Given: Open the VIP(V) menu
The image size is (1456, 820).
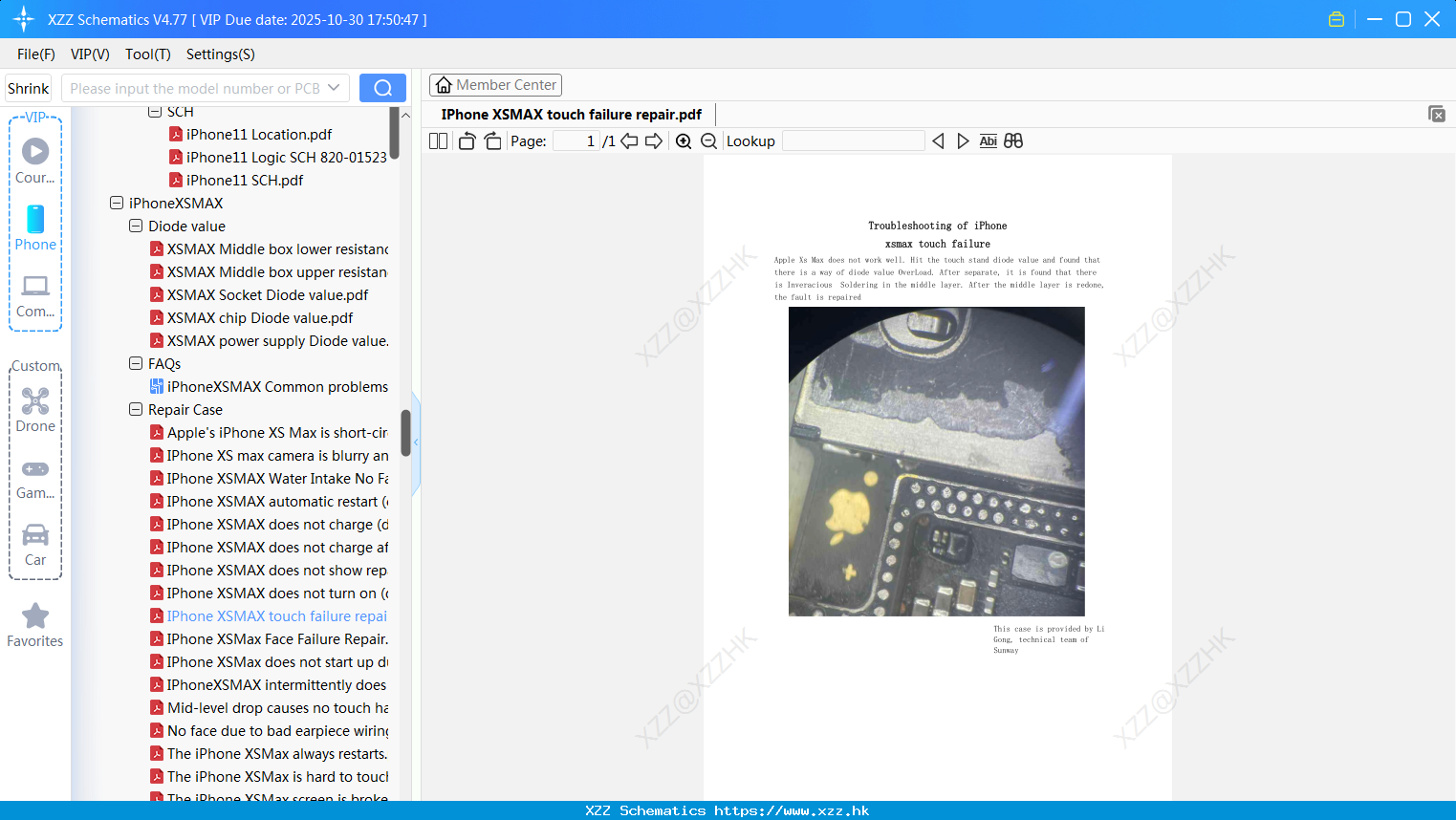Looking at the screenshot, I should [90, 54].
